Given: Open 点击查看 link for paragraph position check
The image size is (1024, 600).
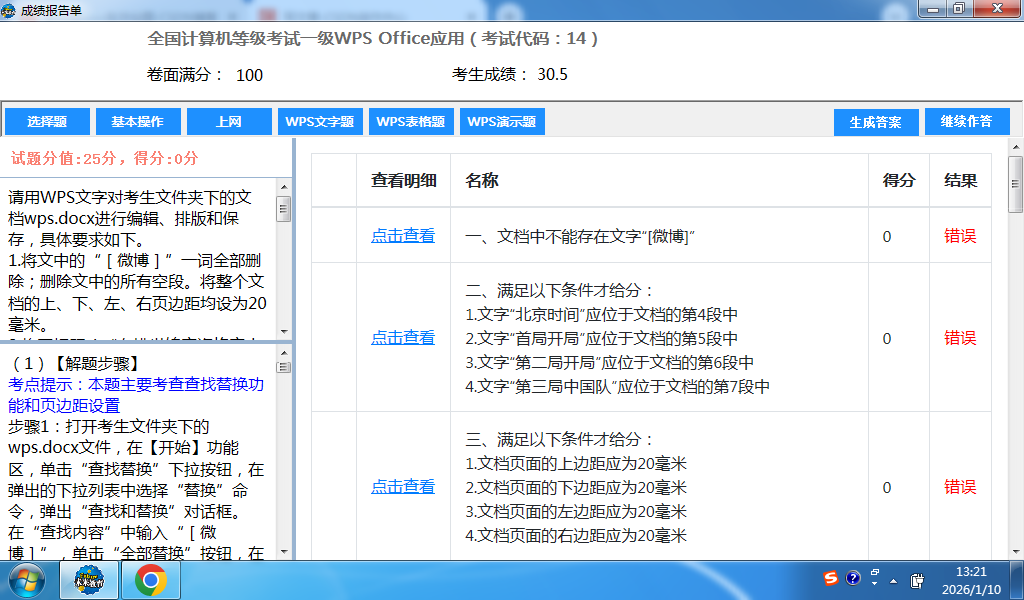Looking at the screenshot, I should (x=403, y=338).
